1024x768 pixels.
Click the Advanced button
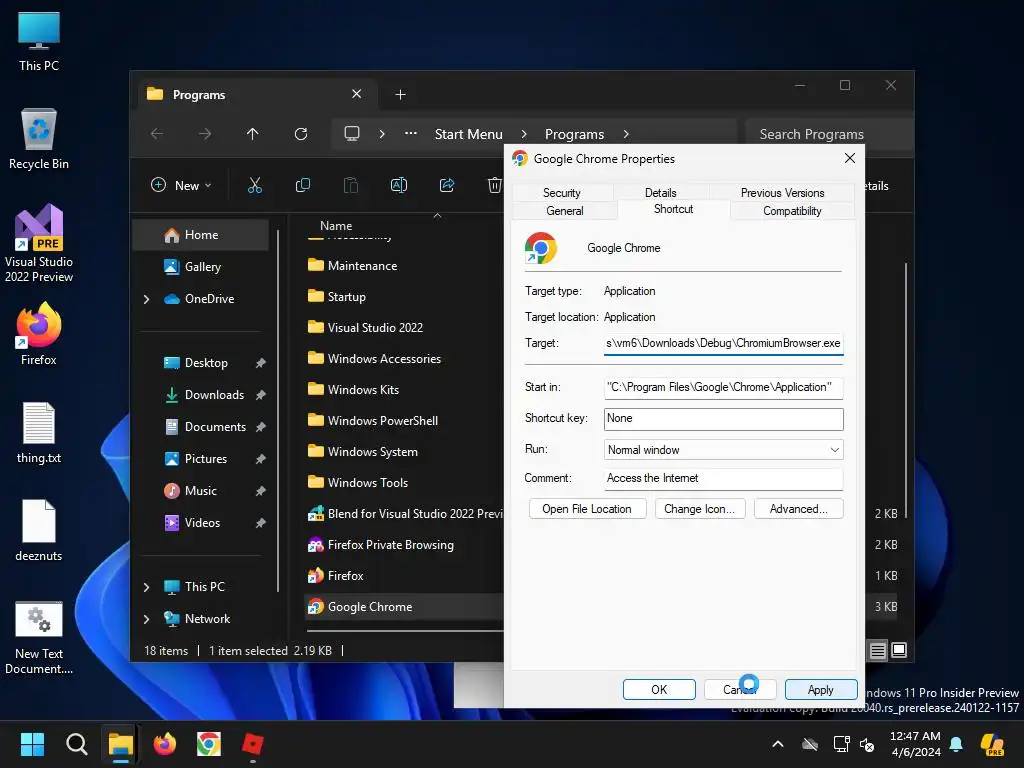pyautogui.click(x=799, y=509)
